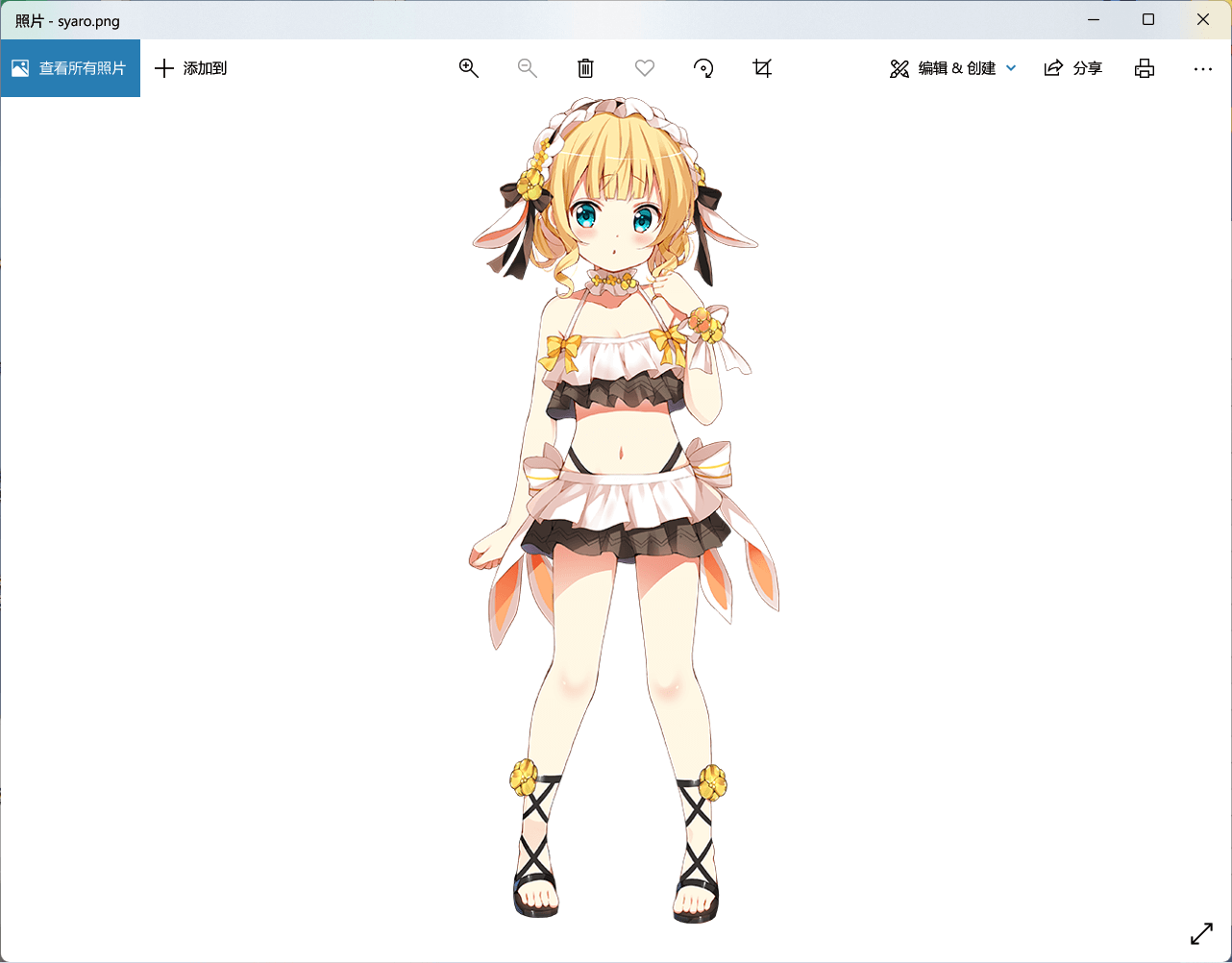1232x963 pixels.
Task: Rotate the image using rotate icon
Action: point(703,68)
